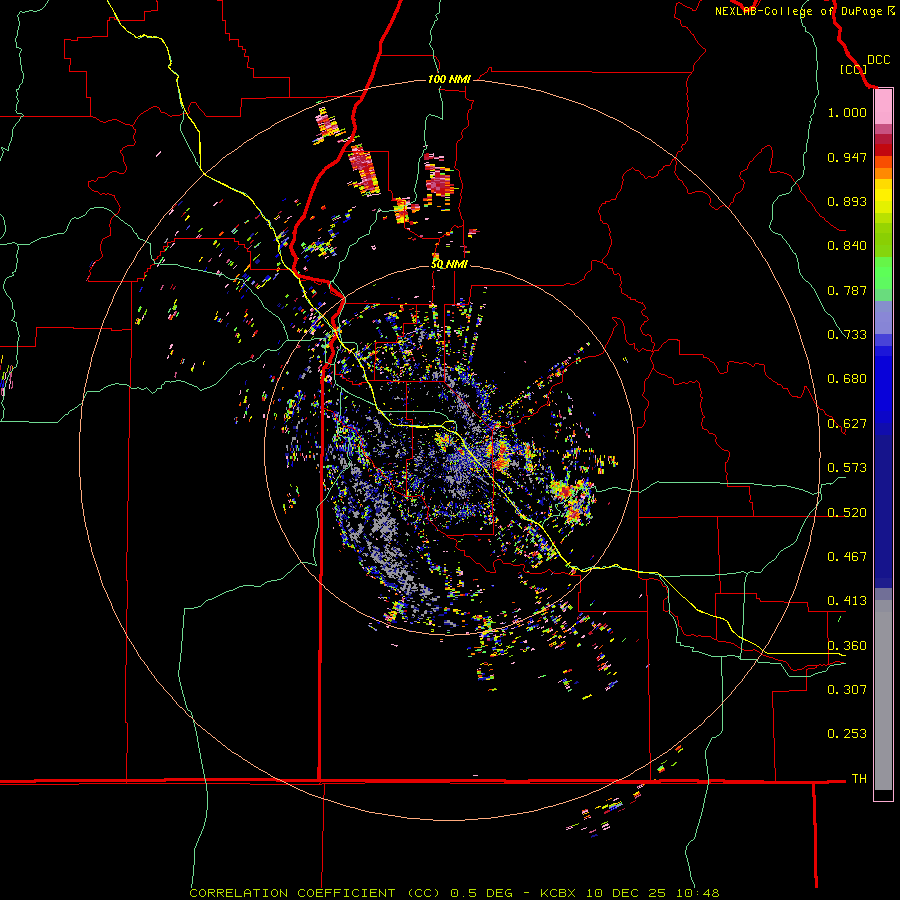Click the 100 NMI range ring label
Image resolution: width=900 pixels, height=900 pixels.
(449, 79)
